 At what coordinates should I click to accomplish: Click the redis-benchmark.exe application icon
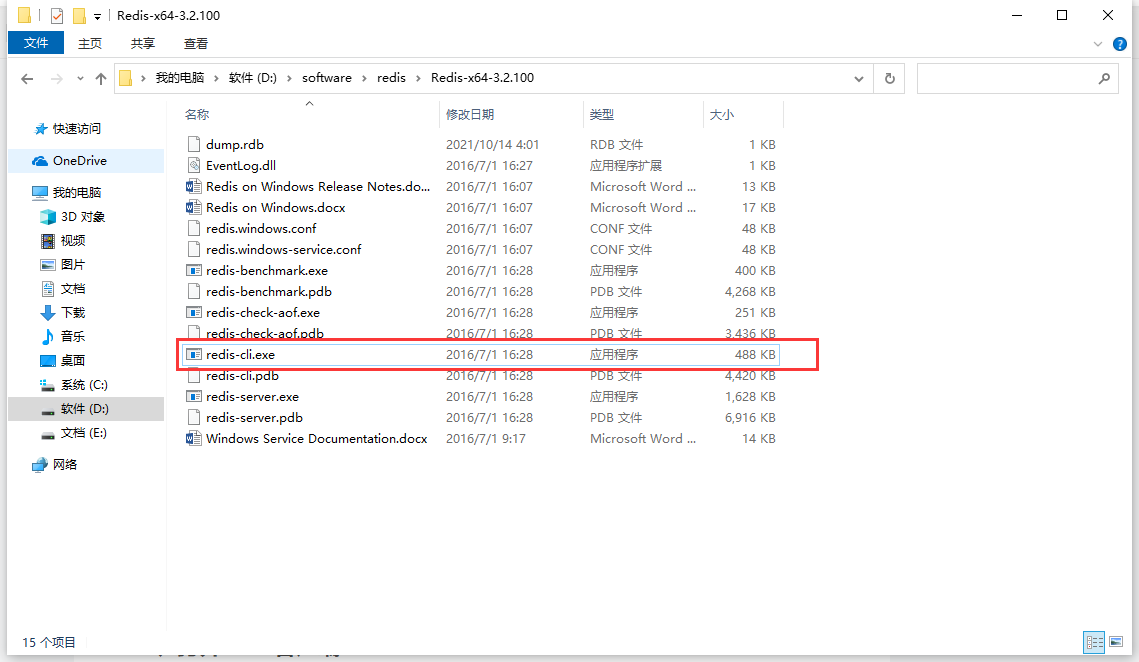tap(193, 270)
